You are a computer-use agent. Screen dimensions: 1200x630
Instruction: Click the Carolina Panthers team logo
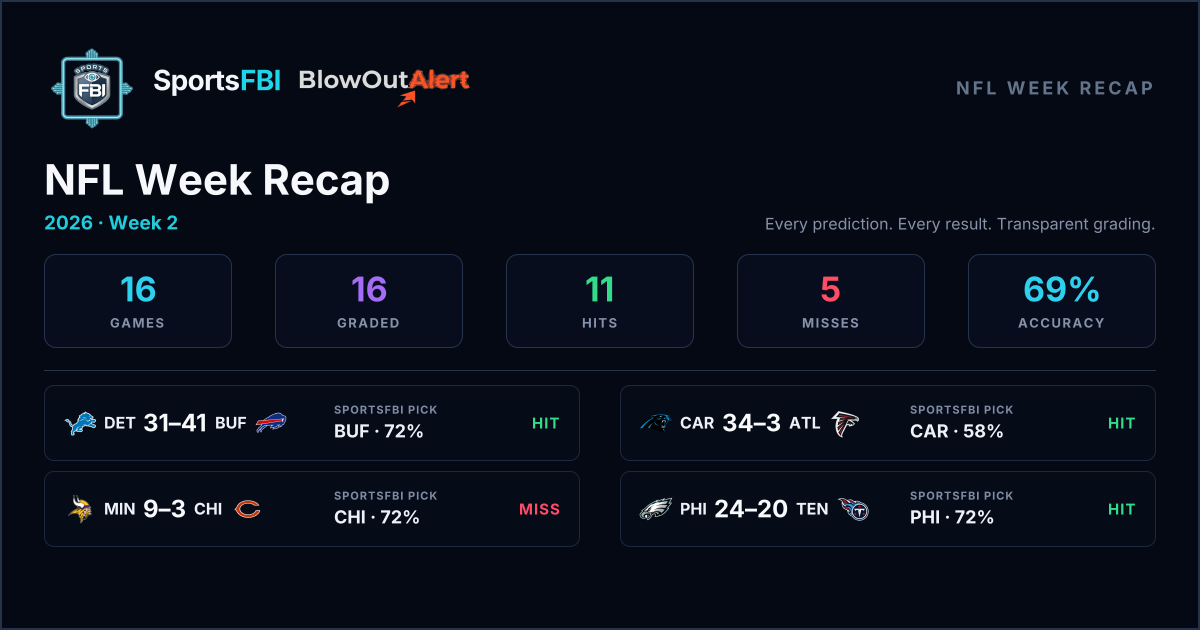[x=656, y=423]
